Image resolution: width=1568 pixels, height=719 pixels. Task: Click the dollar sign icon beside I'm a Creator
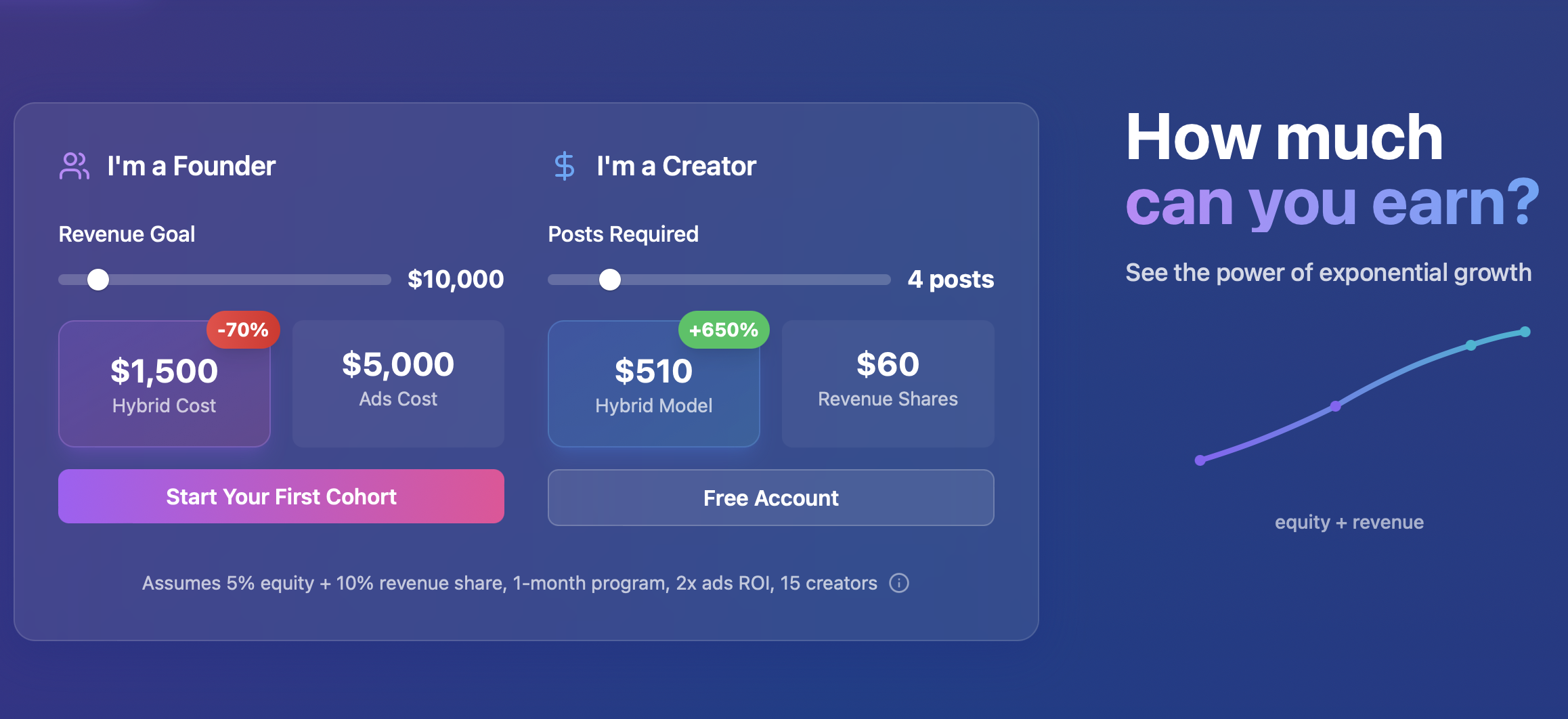pos(564,165)
